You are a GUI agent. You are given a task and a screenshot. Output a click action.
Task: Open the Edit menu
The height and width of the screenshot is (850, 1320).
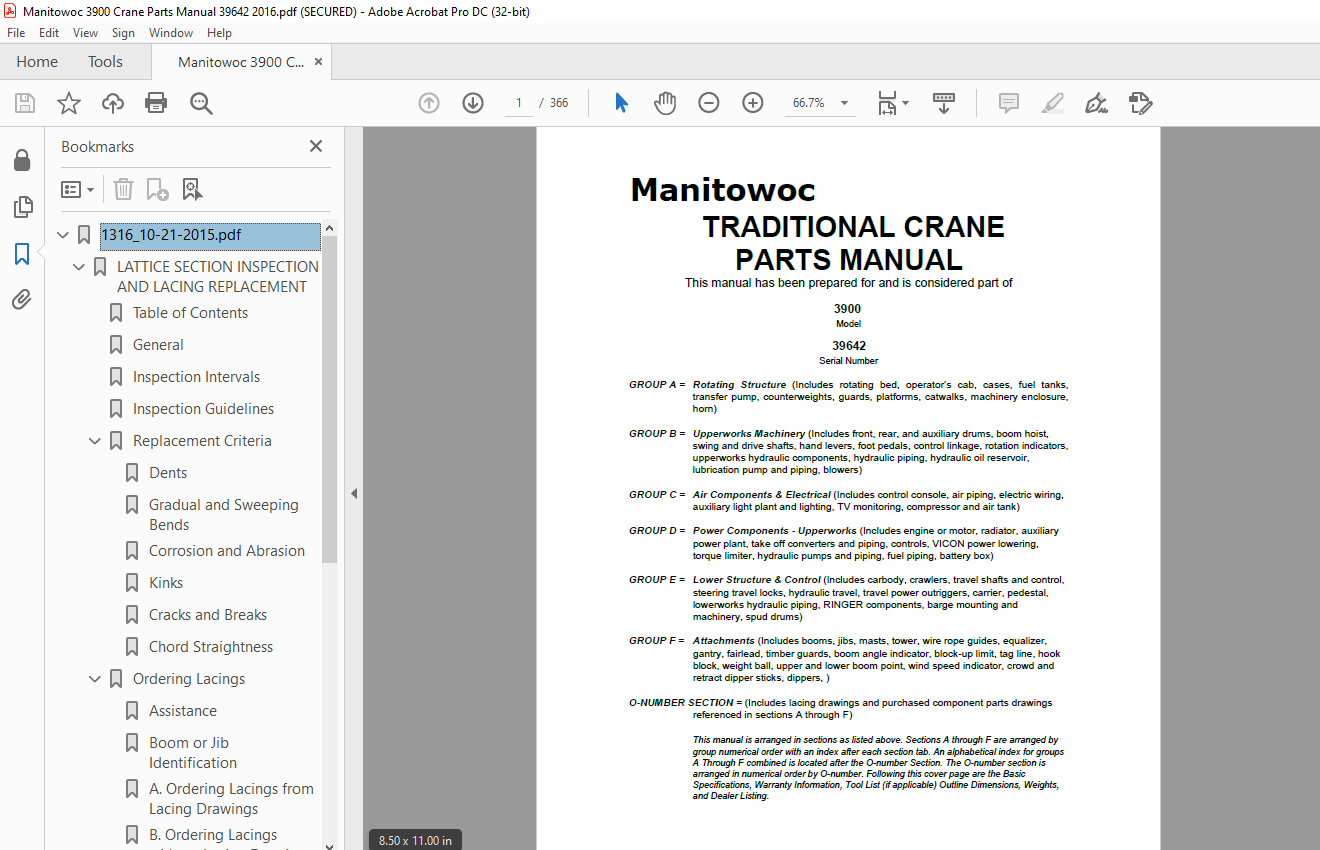coord(49,33)
